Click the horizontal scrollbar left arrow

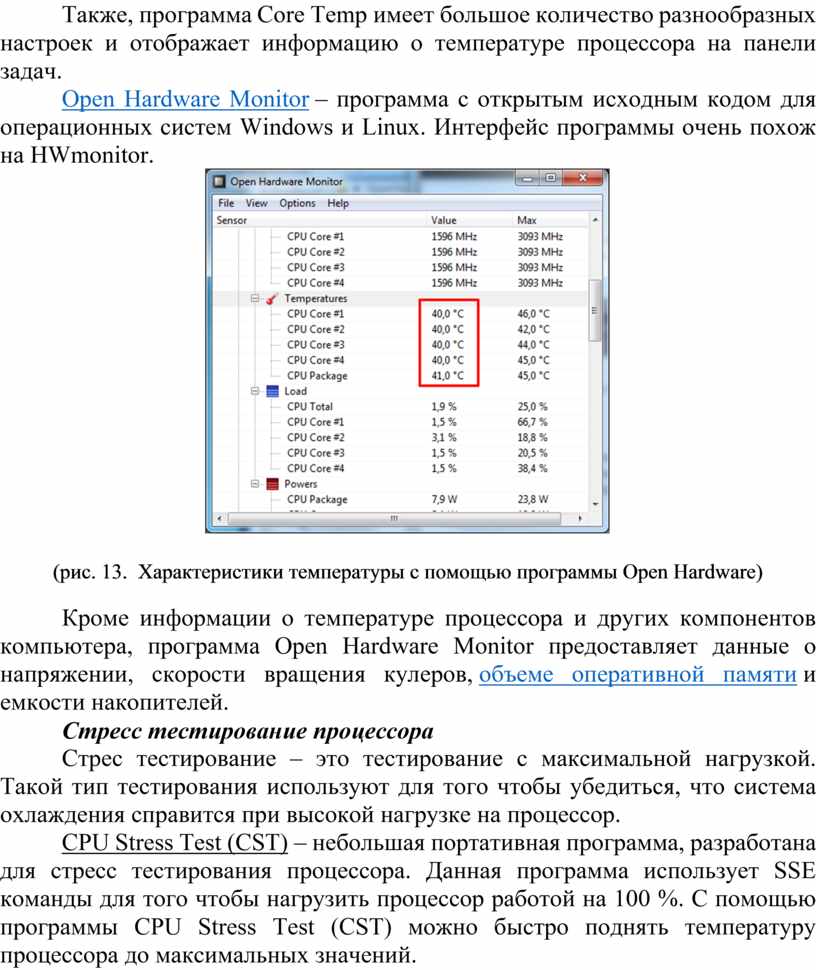[220, 518]
